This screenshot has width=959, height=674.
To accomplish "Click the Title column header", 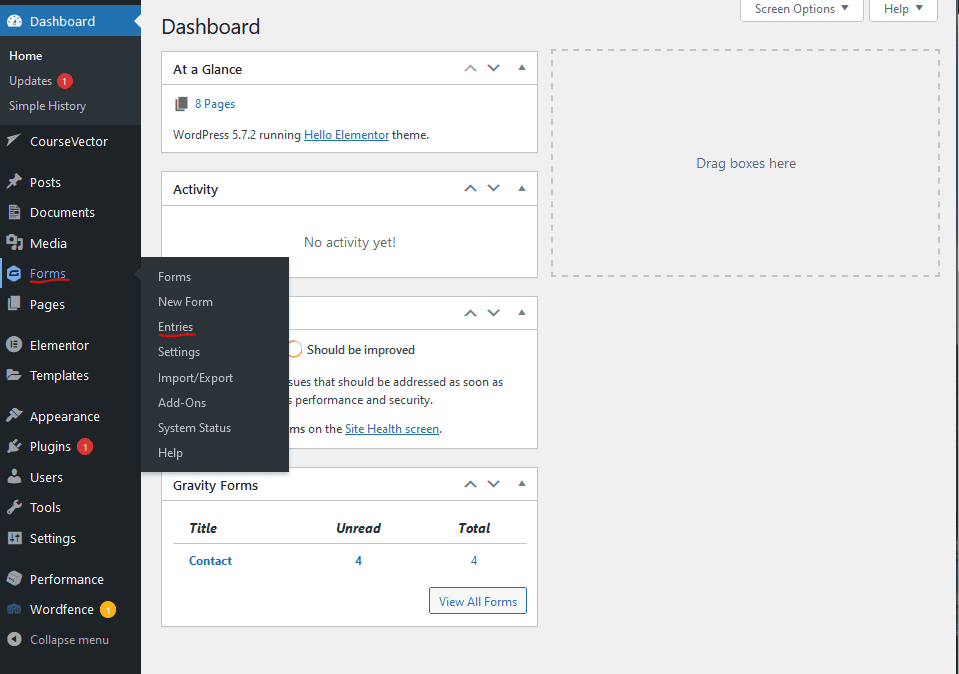I will [x=203, y=528].
